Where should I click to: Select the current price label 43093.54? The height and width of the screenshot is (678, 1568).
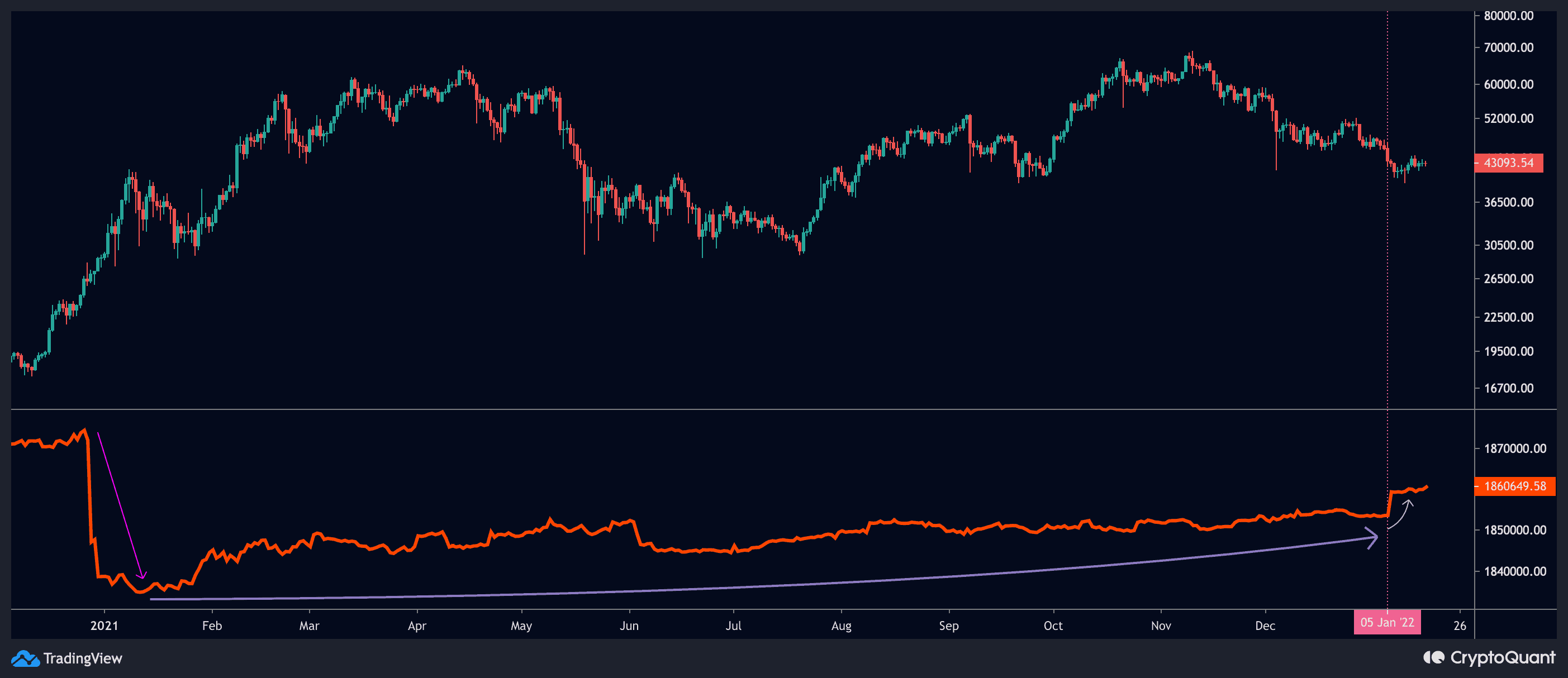(1508, 163)
